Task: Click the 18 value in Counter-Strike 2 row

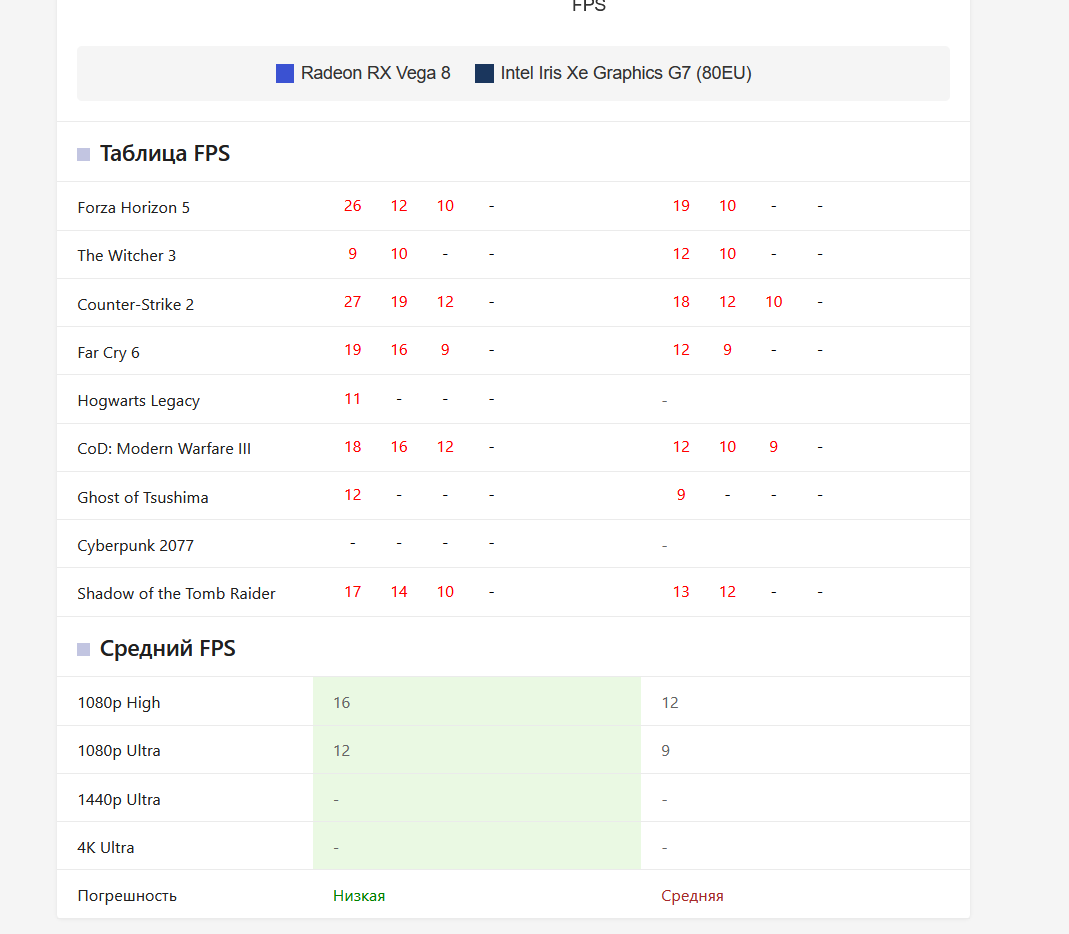Action: point(681,302)
